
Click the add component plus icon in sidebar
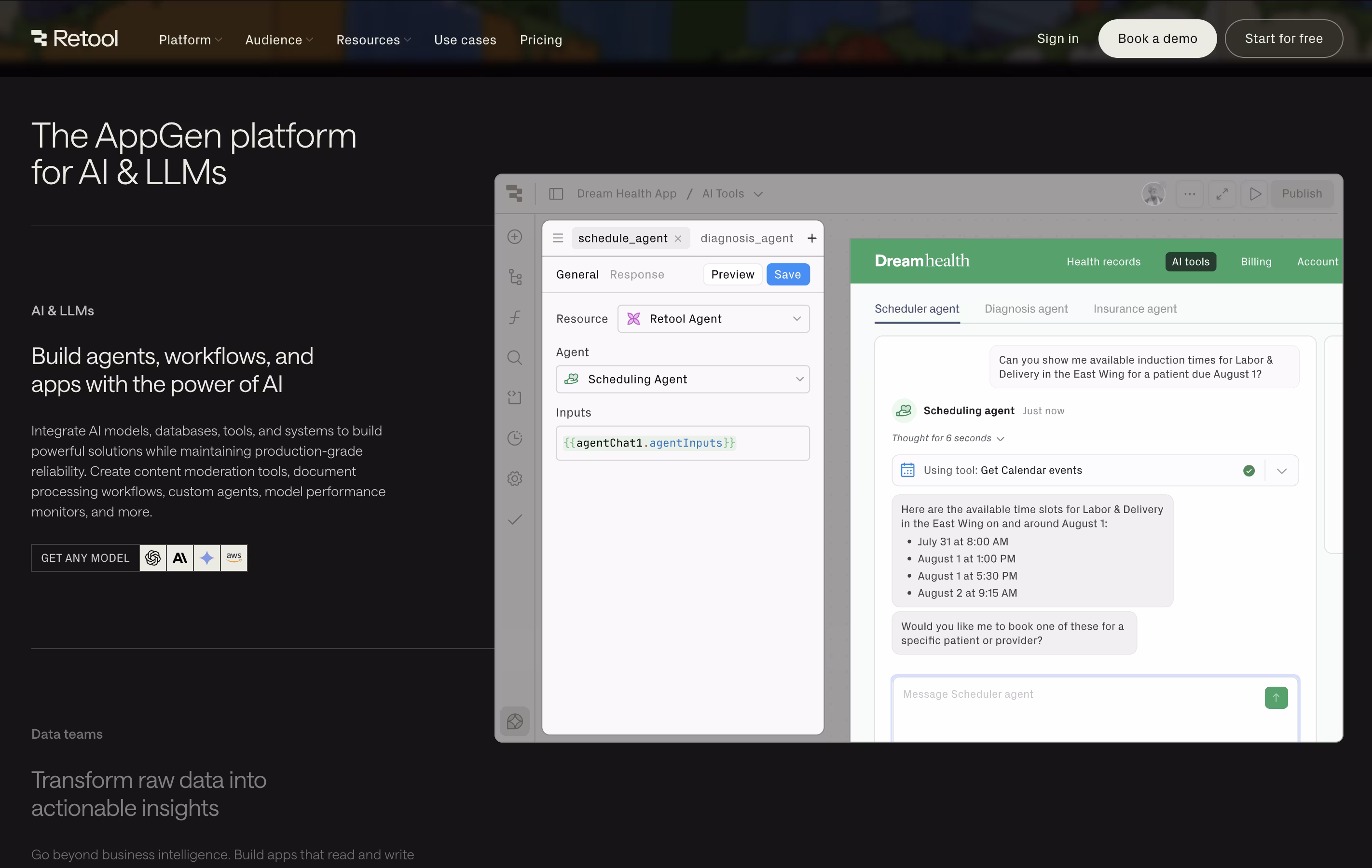click(514, 237)
